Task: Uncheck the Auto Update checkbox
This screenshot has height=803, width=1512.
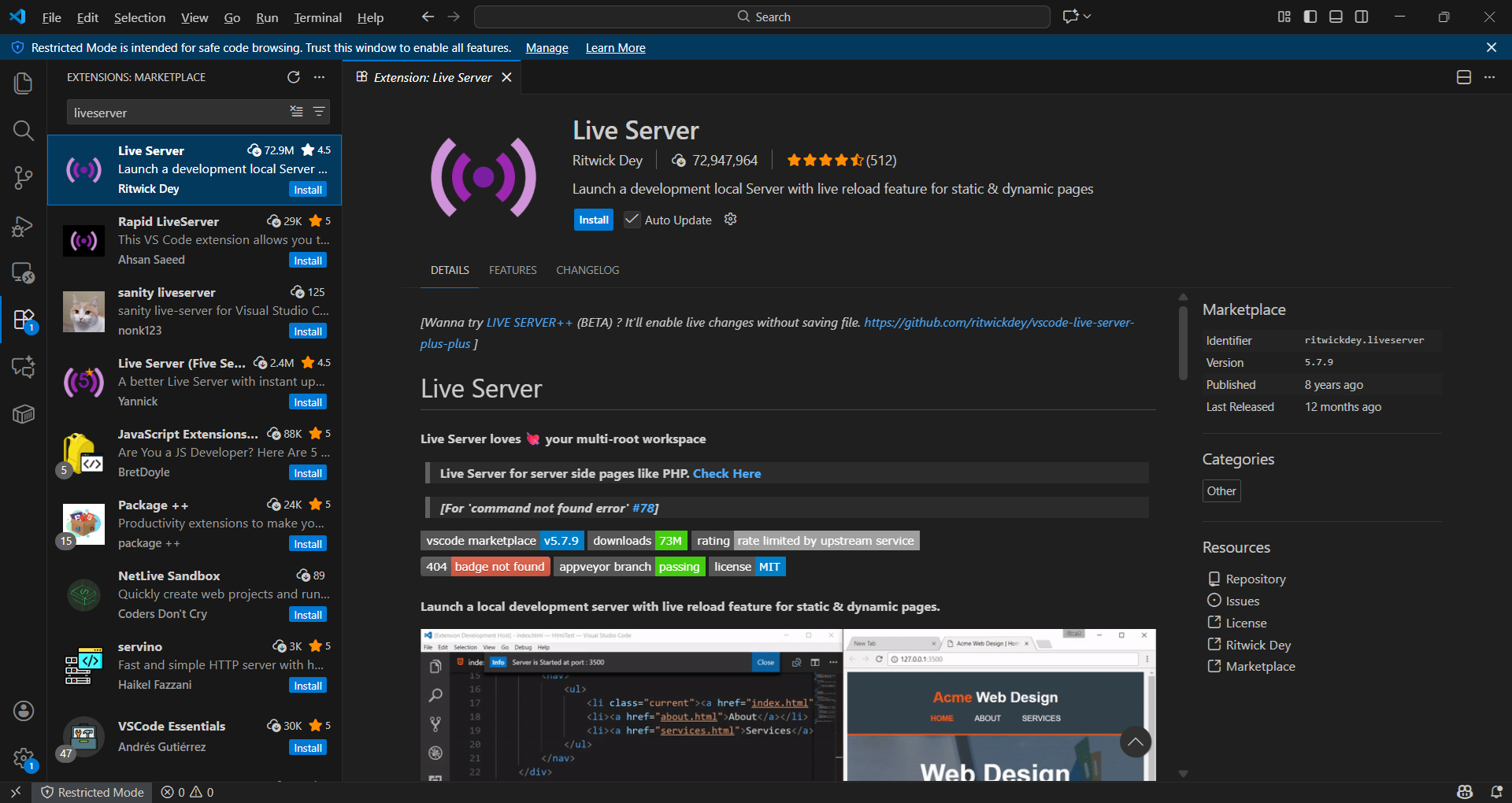Action: coord(632,220)
